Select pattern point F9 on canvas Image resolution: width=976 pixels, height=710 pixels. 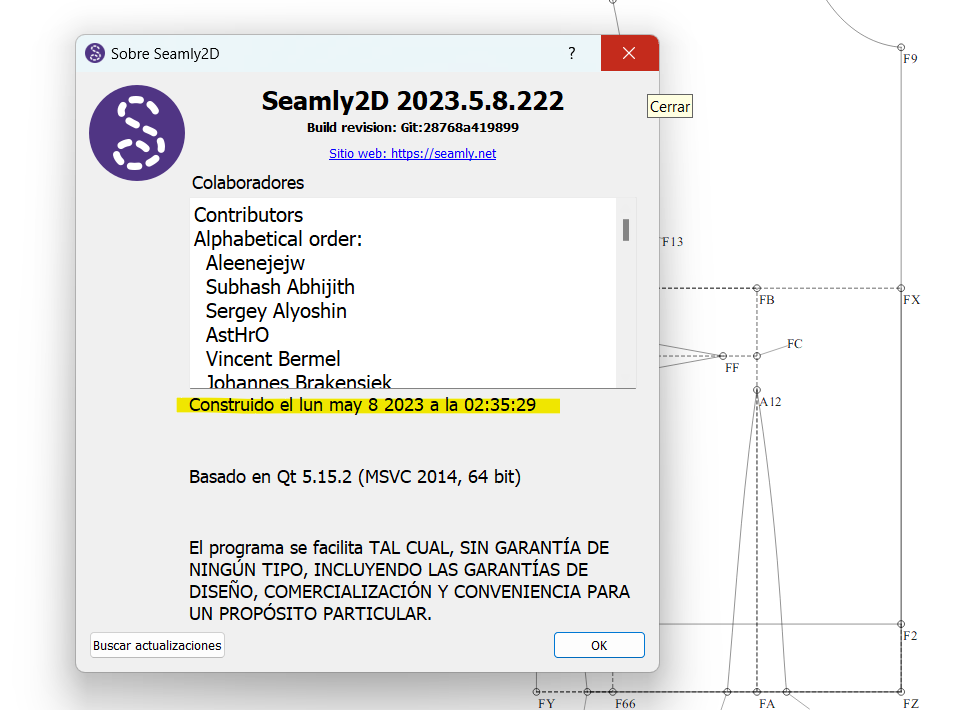click(901, 47)
